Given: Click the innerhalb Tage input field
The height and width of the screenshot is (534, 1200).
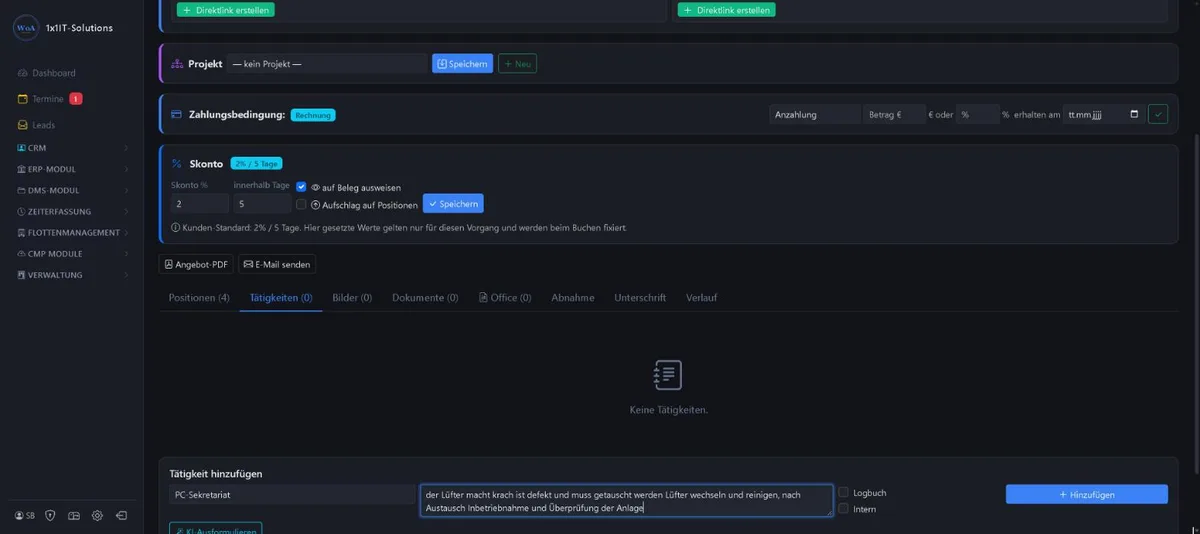Looking at the screenshot, I should [x=262, y=204].
